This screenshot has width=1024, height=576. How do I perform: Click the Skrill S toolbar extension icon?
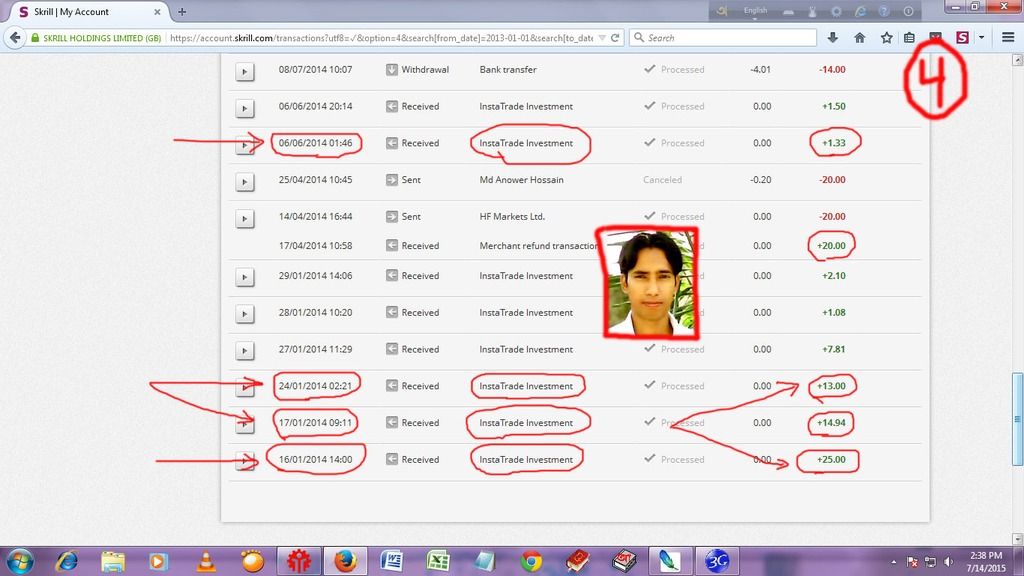click(962, 38)
